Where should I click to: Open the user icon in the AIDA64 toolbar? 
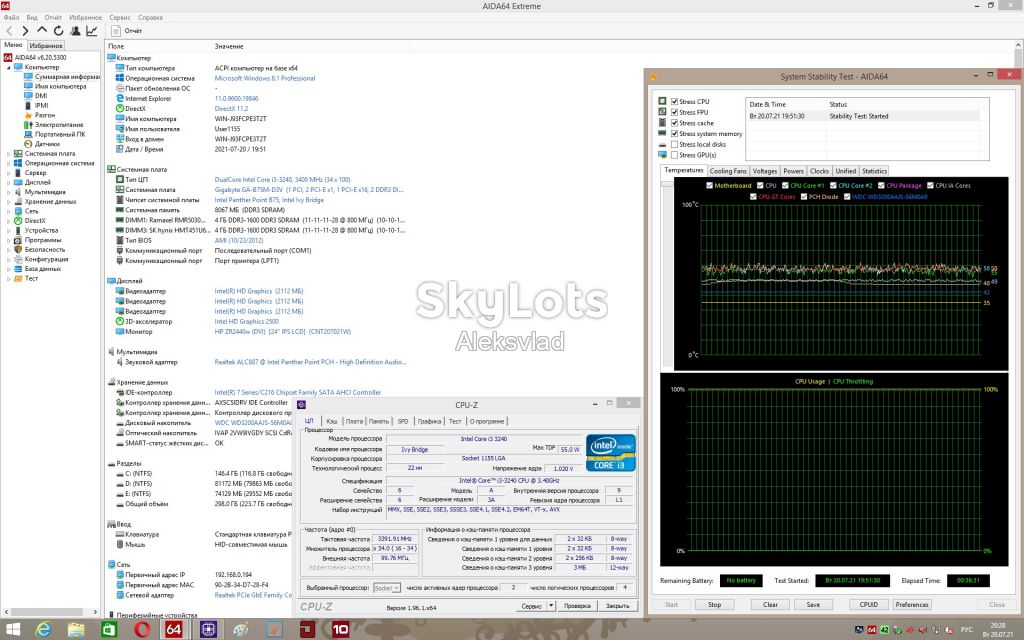pos(75,31)
